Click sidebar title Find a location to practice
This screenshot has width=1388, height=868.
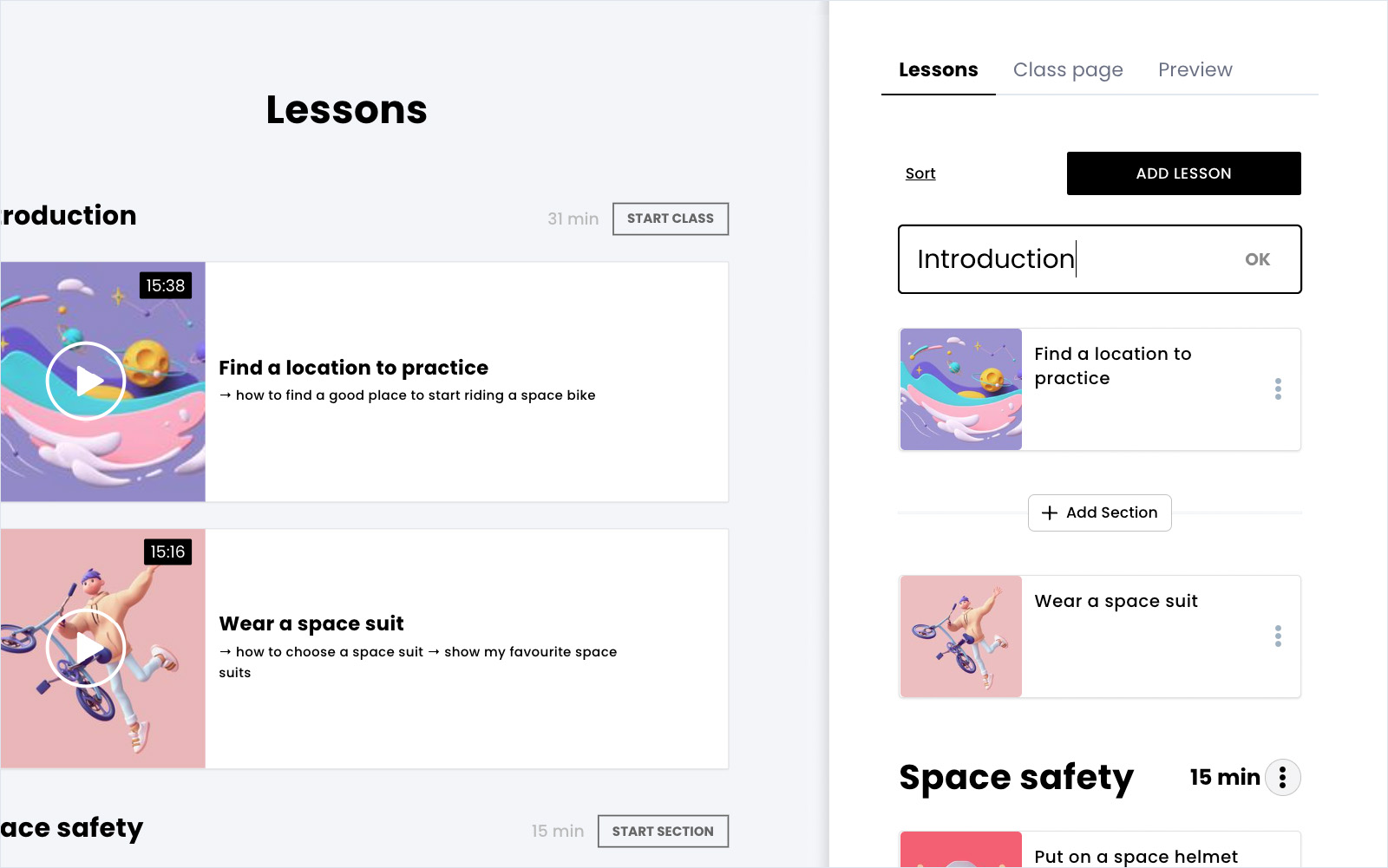tap(1113, 366)
